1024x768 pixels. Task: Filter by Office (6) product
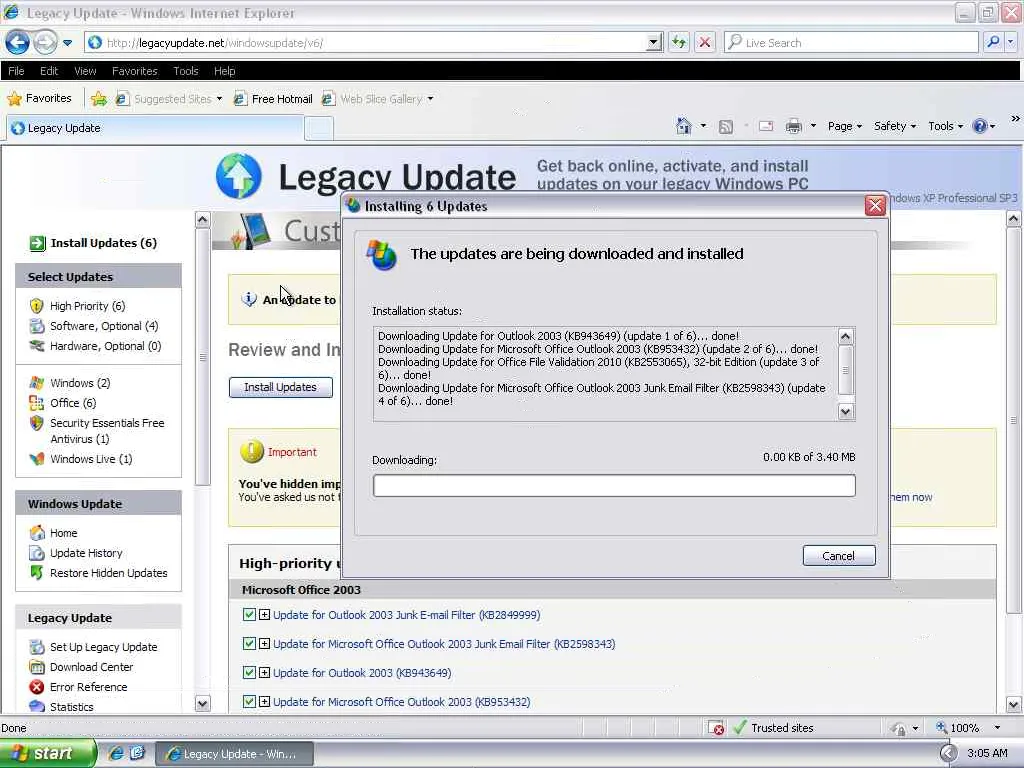click(72, 403)
